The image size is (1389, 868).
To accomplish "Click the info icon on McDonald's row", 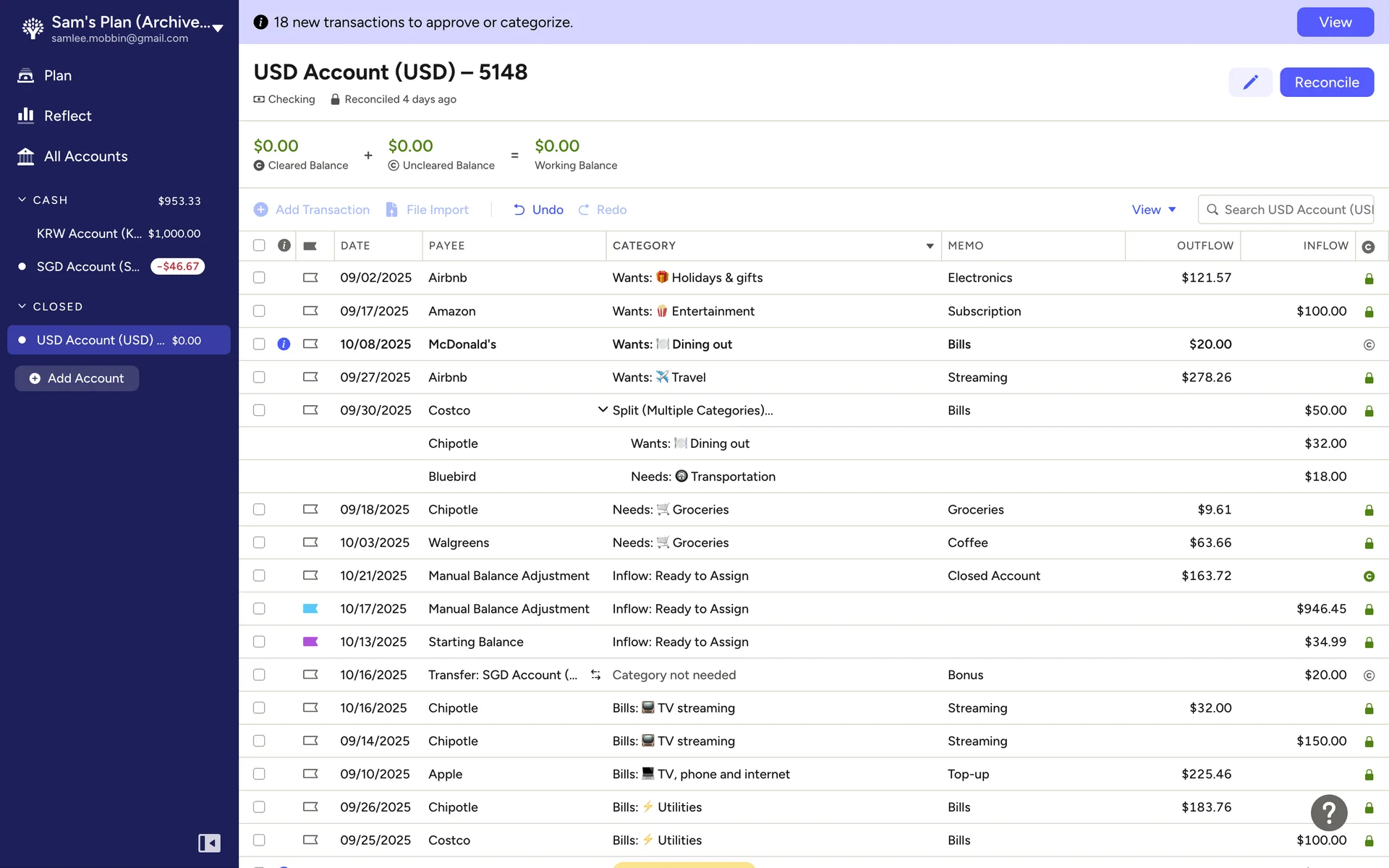I will 284,344.
